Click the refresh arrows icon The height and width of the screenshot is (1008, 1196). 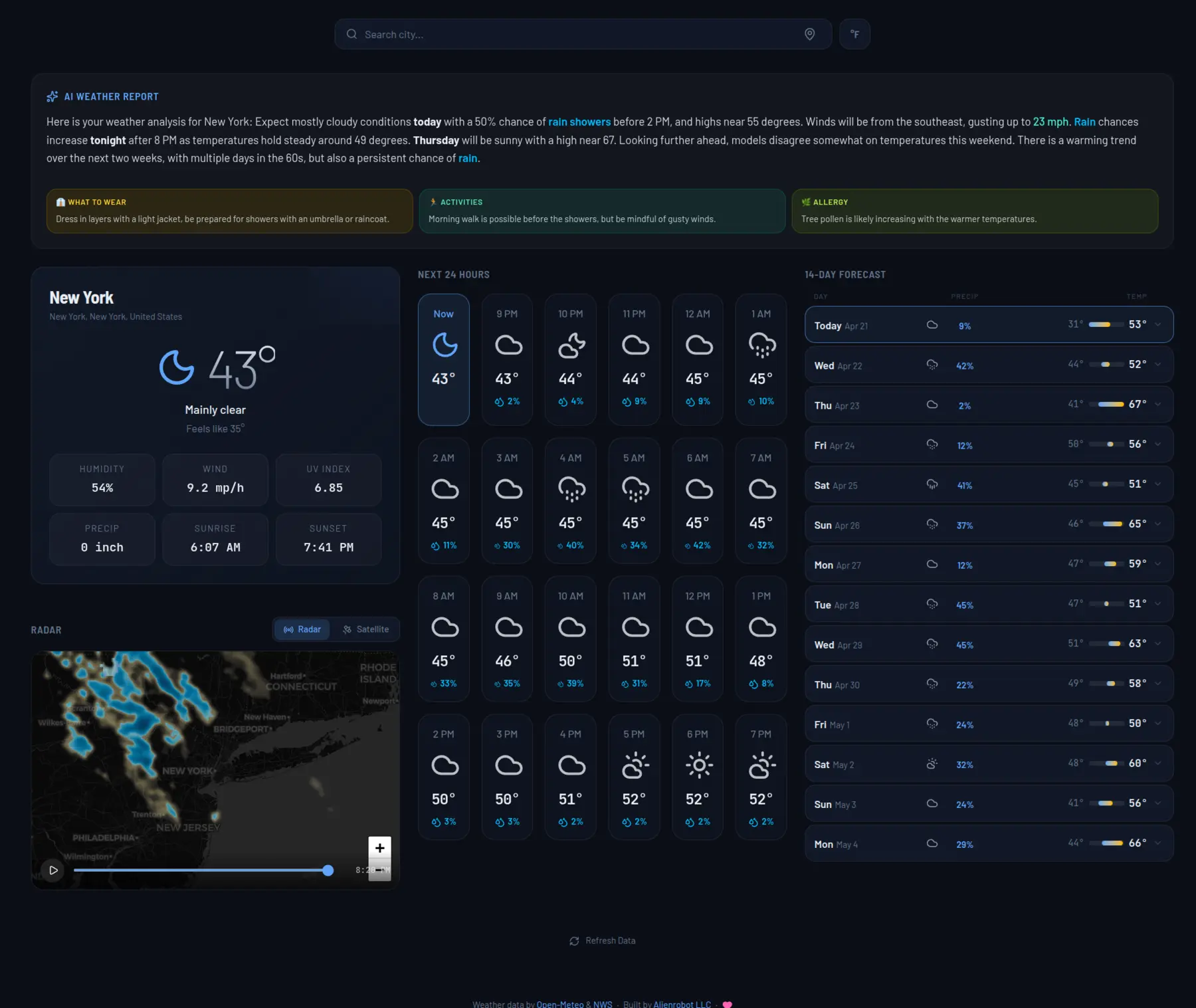[574, 941]
